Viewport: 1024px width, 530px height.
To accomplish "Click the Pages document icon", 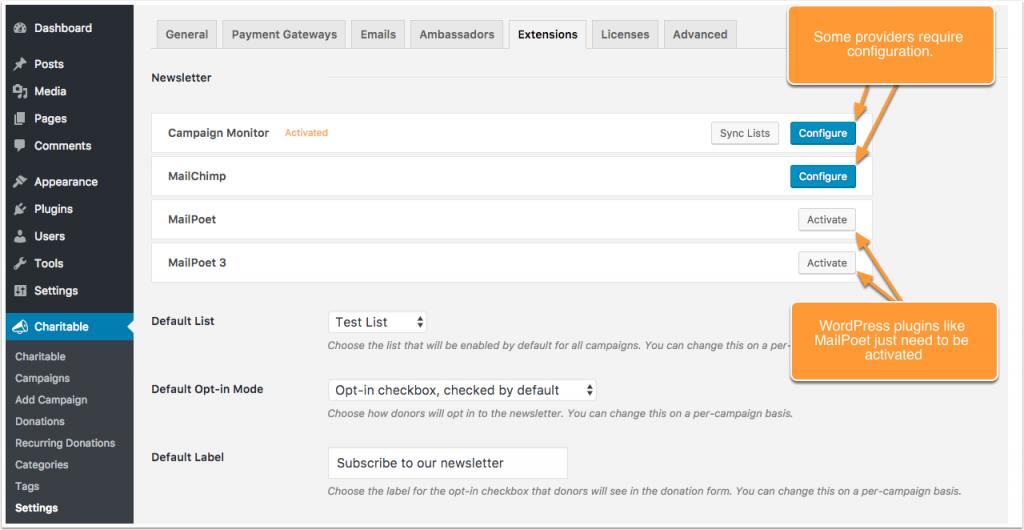I will click(x=20, y=119).
